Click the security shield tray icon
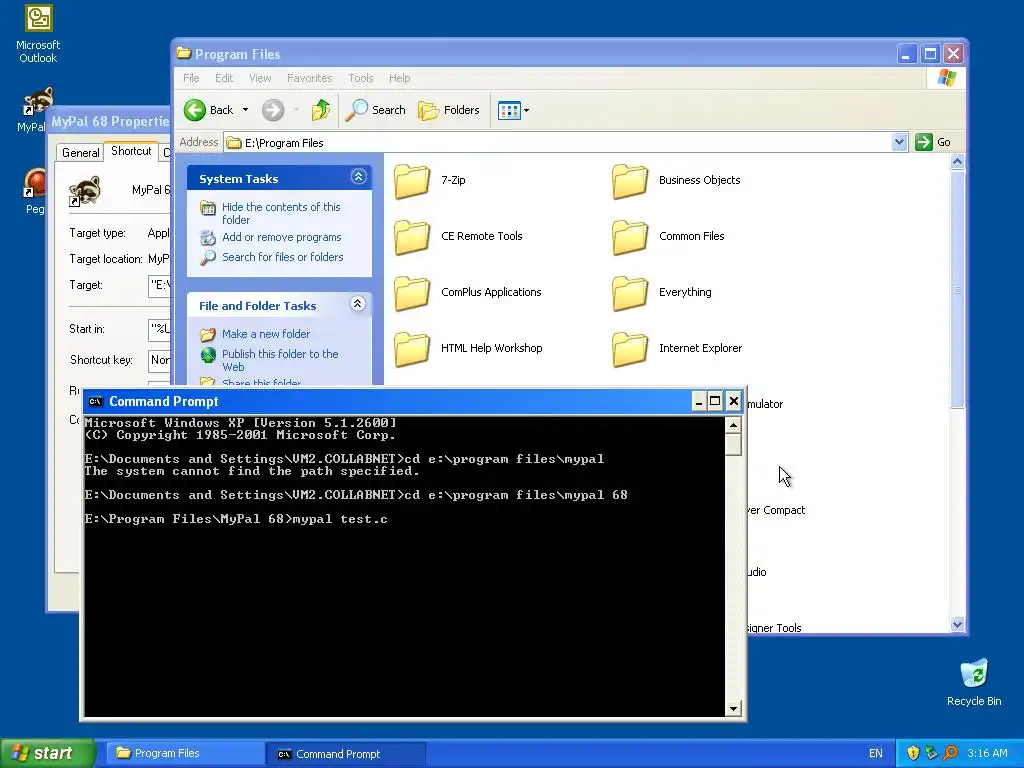This screenshot has height=768, width=1024. (913, 754)
